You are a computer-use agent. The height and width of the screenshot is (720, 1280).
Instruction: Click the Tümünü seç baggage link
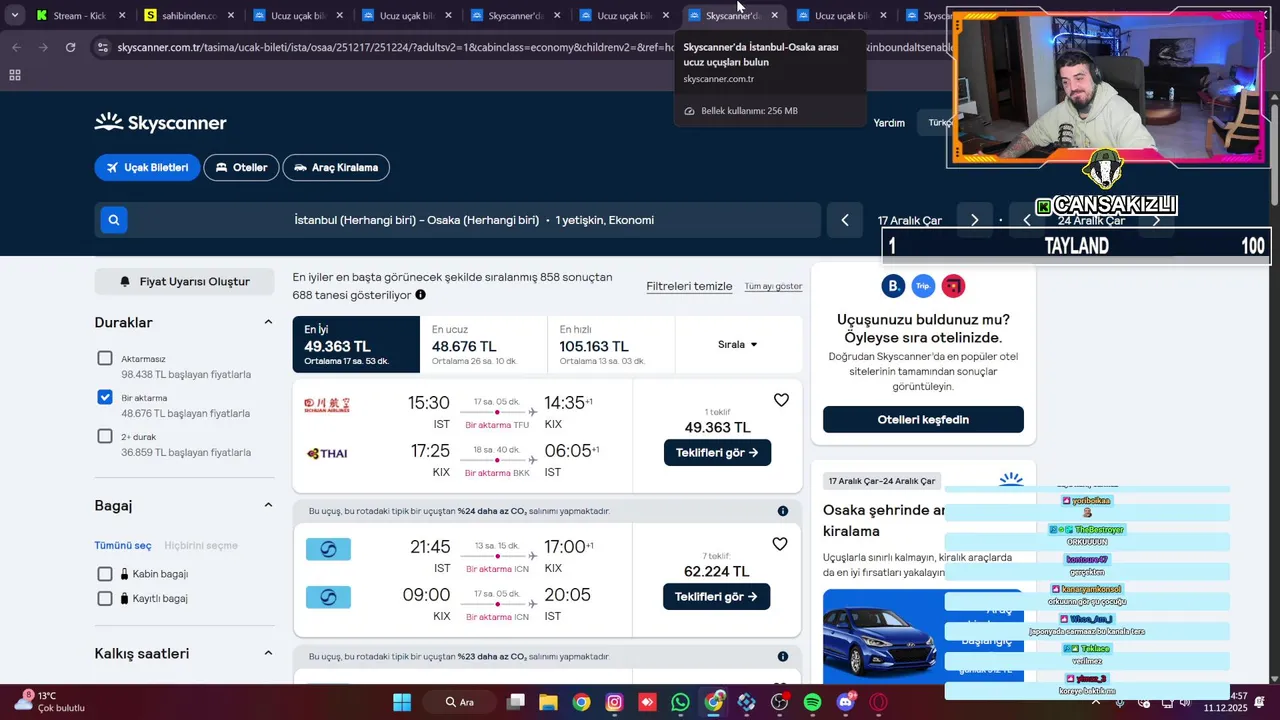click(x=123, y=545)
